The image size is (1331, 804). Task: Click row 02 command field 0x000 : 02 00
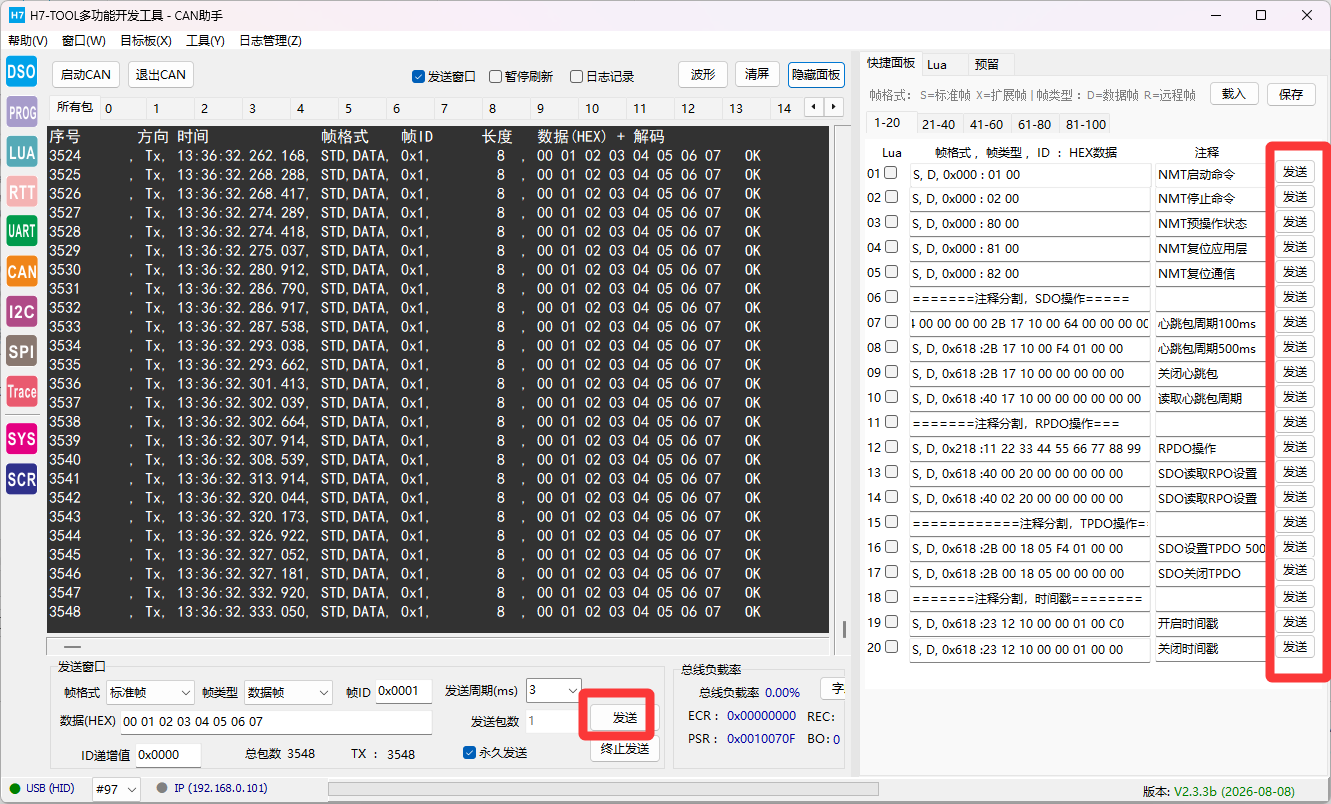1030,198
